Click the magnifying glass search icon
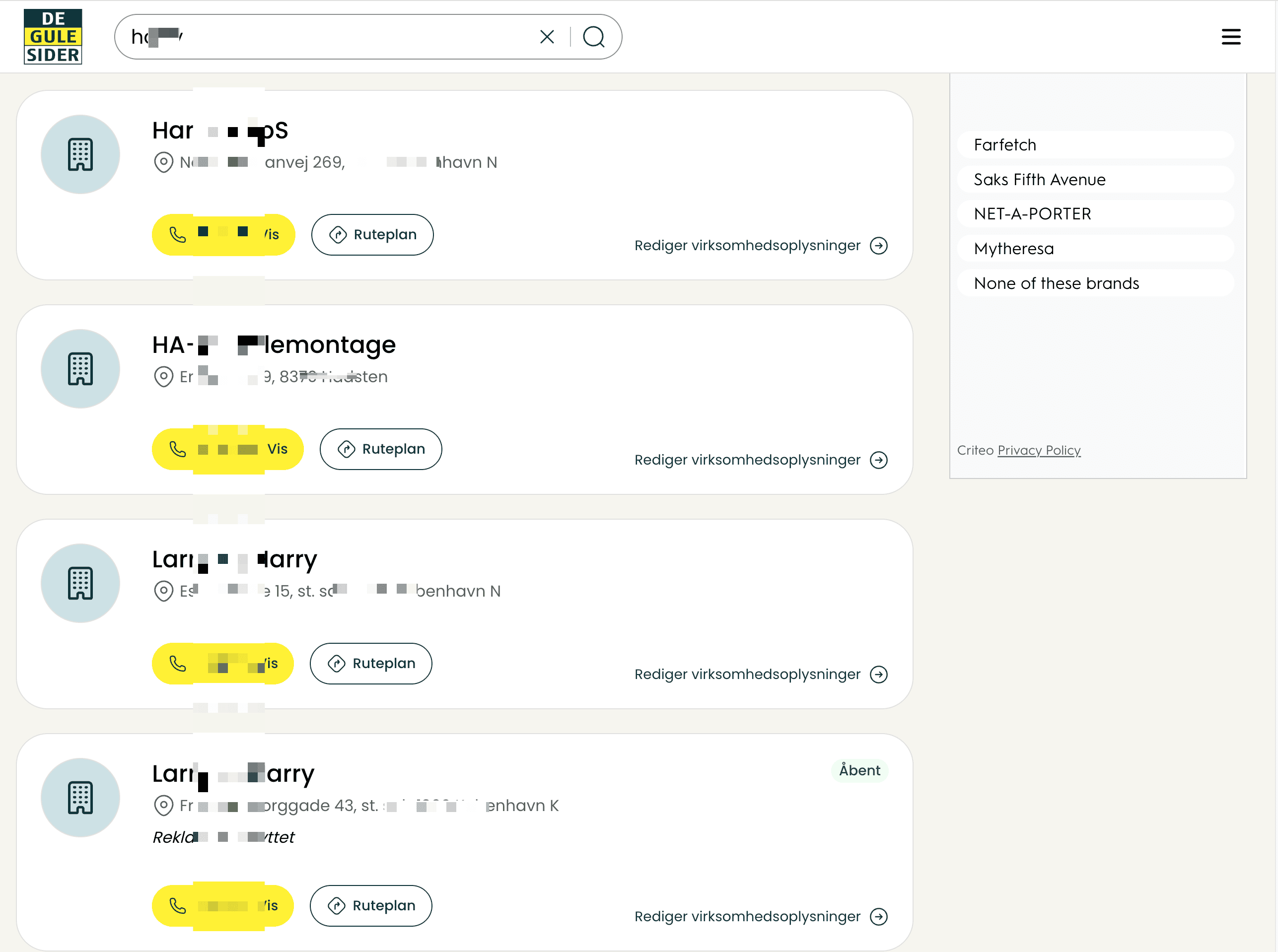 (x=593, y=37)
